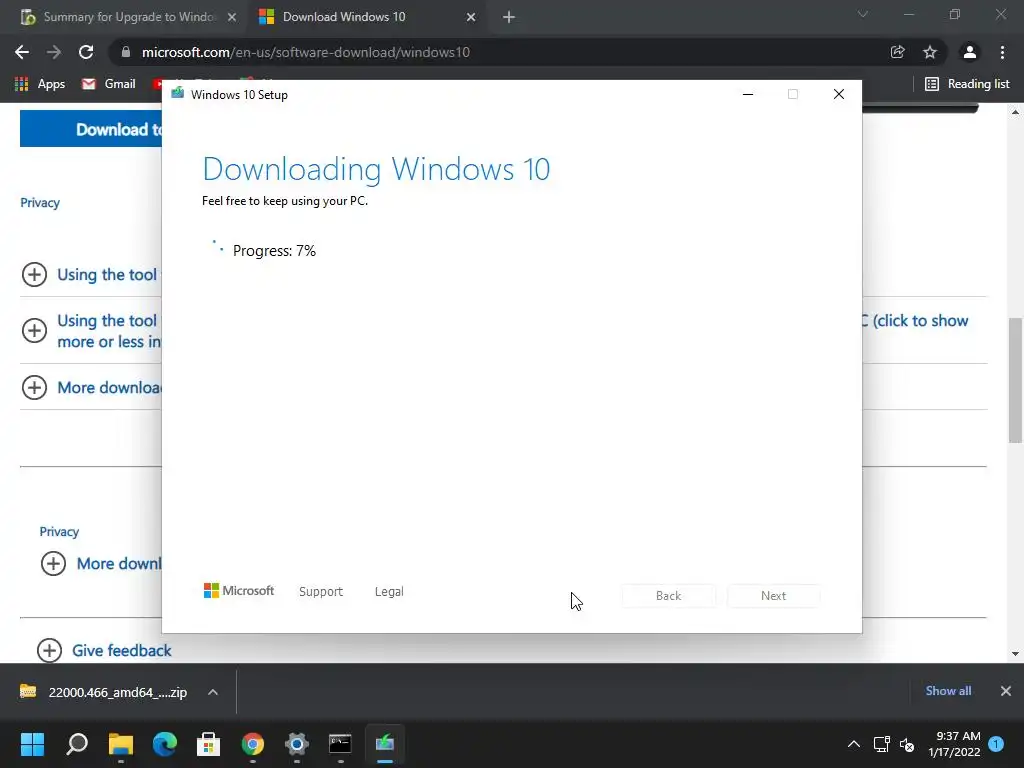Screen dimensions: 1024x768
Task: Click the Back button in Setup
Action: click(x=669, y=596)
